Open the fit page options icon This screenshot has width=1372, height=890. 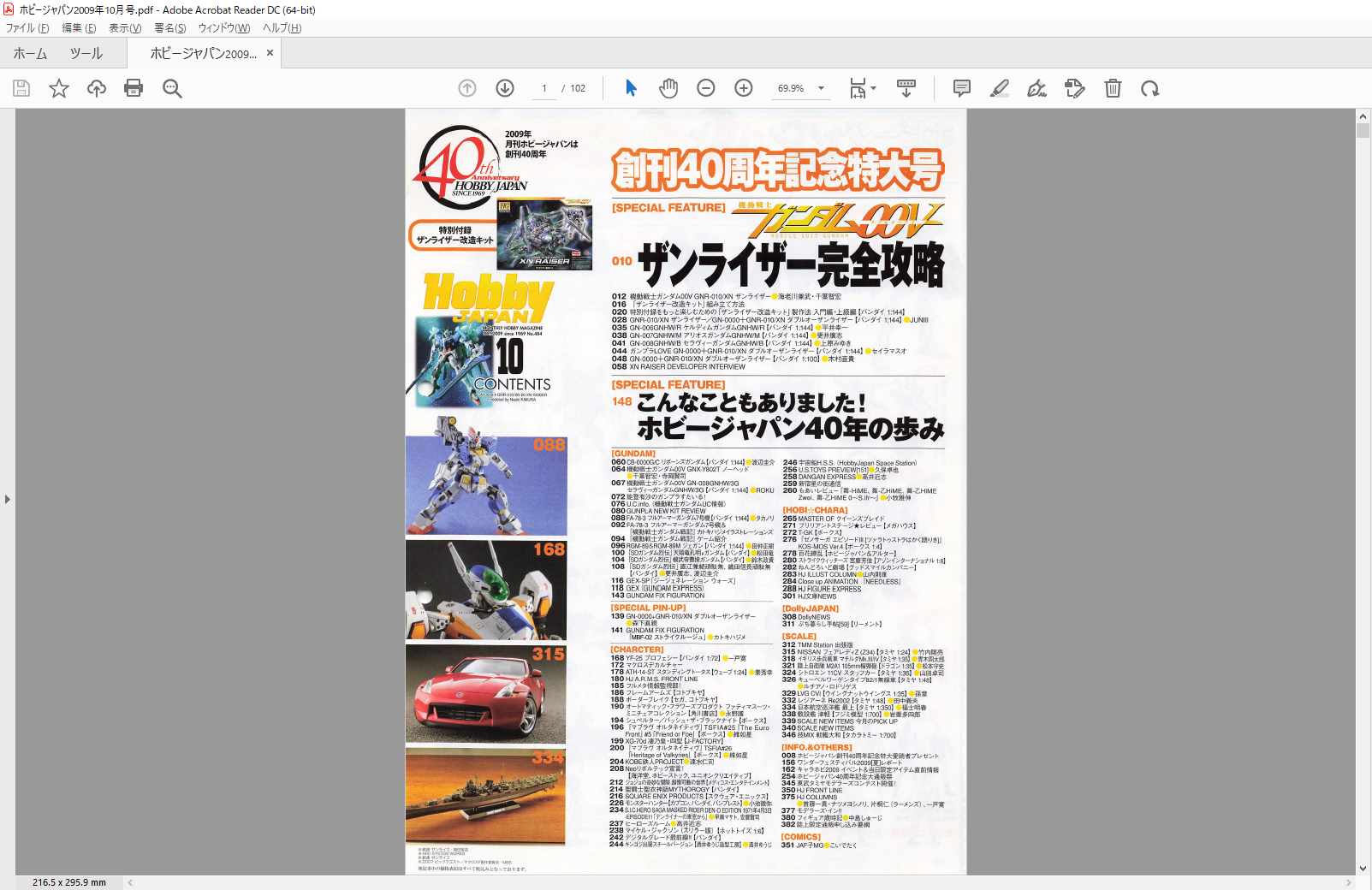click(862, 88)
